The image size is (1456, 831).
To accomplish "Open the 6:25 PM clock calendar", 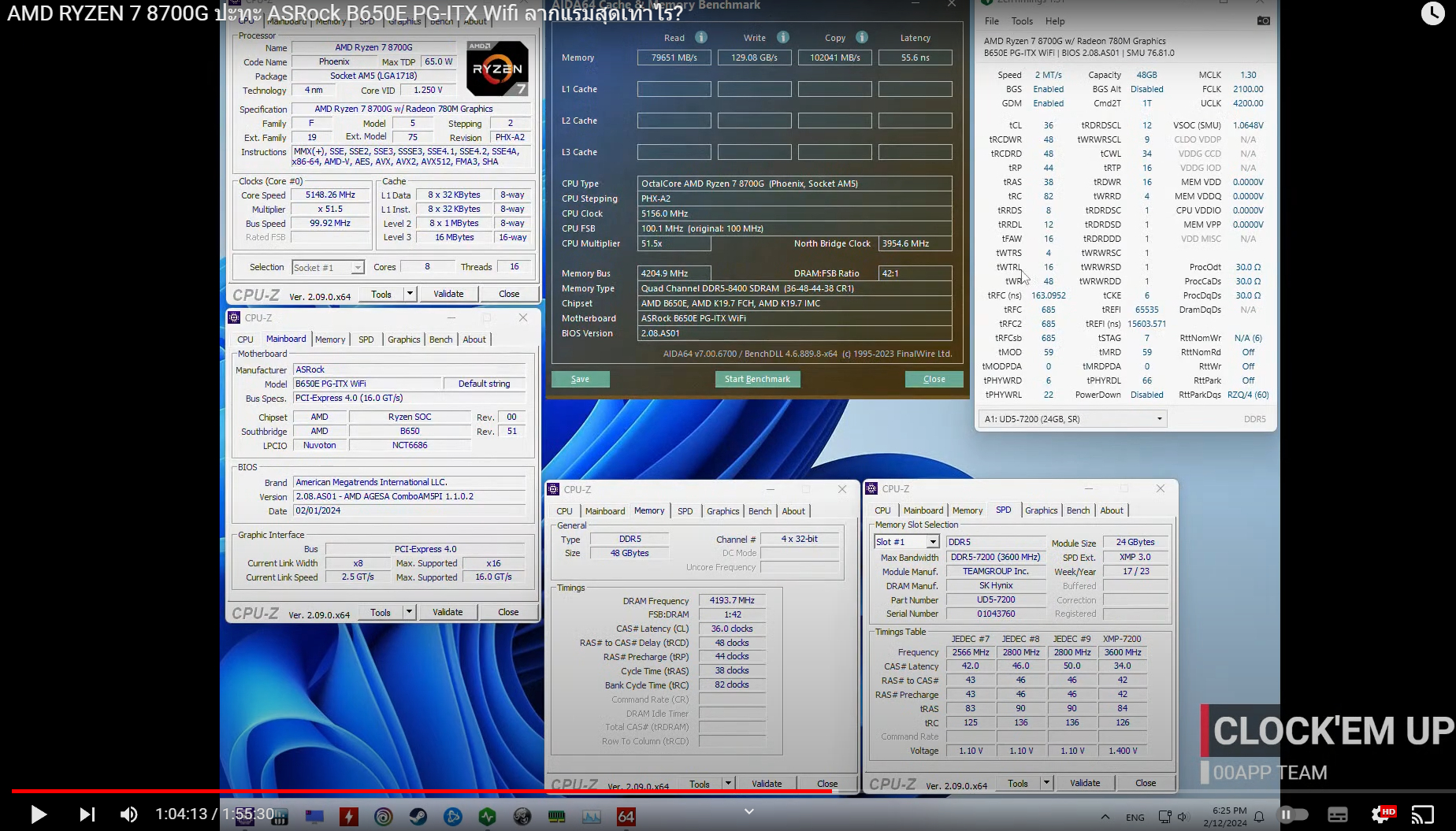I will [1225, 817].
